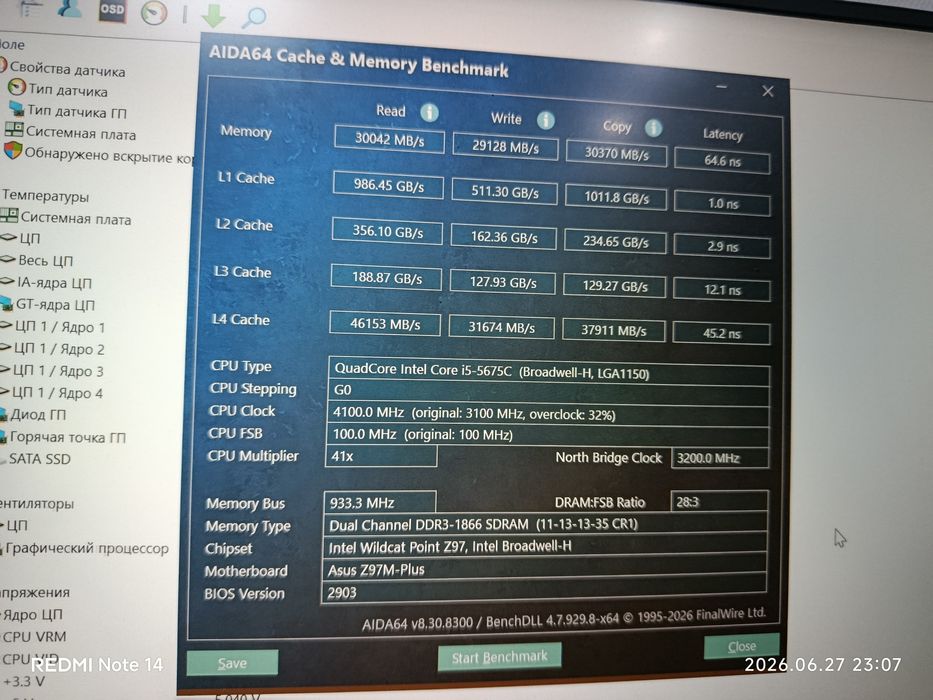Select L4 Cache Write 31674 MB/s
Viewport: 933px width, 700px height.
pos(502,328)
